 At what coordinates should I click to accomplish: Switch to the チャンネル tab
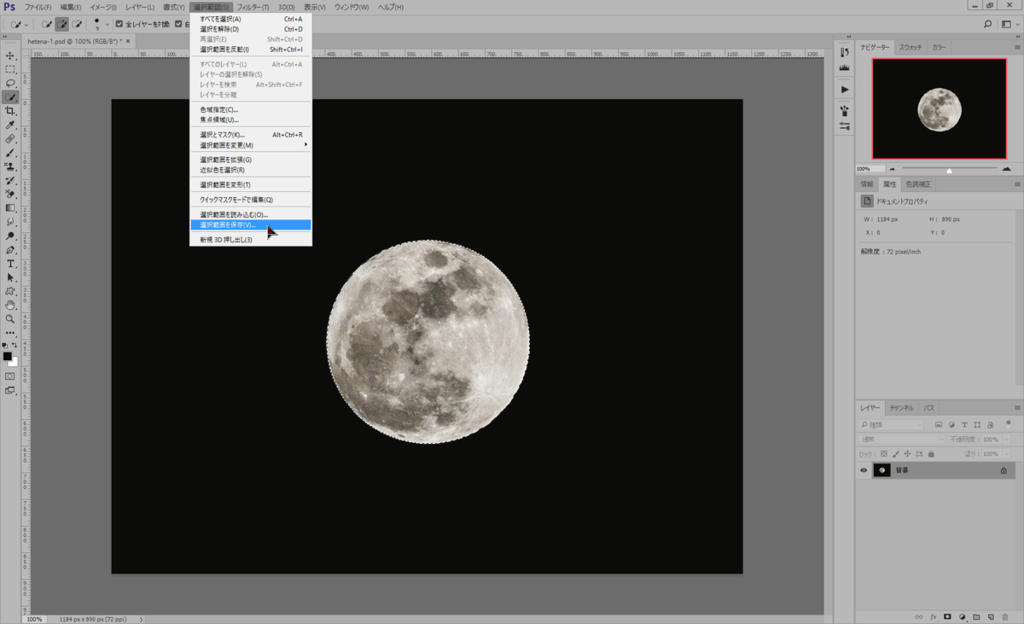pyautogui.click(x=901, y=408)
